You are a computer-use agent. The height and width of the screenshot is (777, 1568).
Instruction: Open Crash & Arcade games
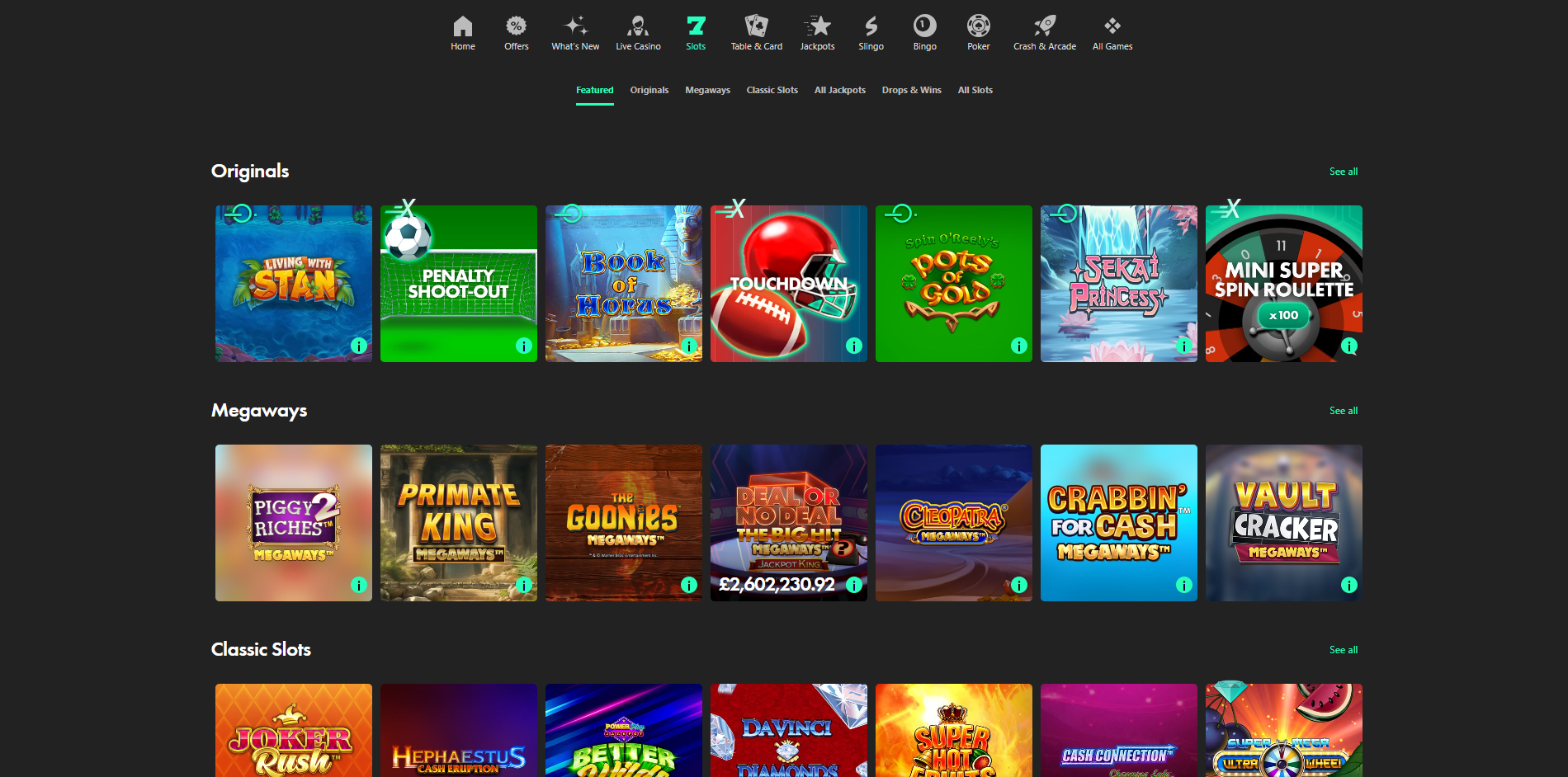1045,33
